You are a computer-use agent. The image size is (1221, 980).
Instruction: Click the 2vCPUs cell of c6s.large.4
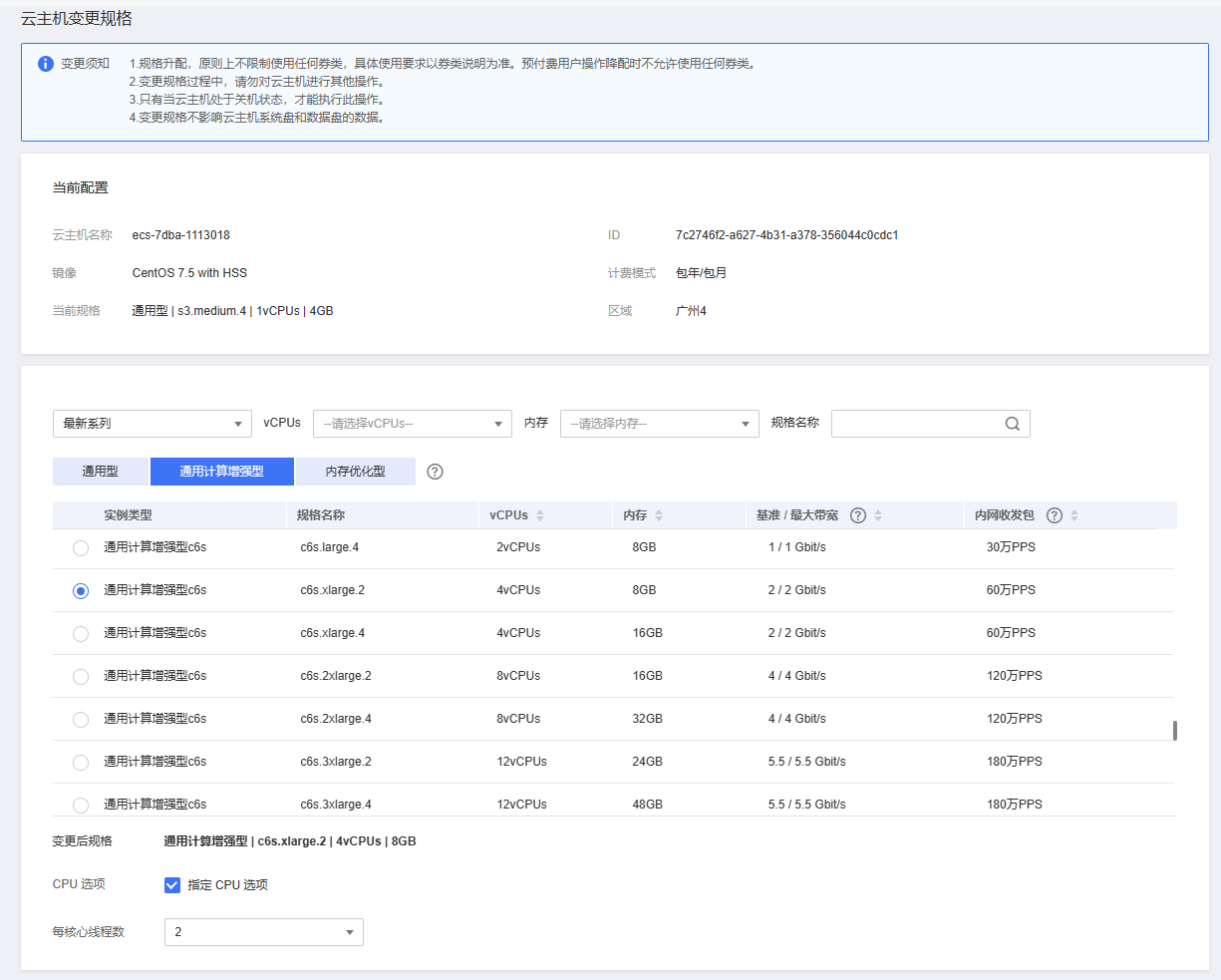pos(518,547)
